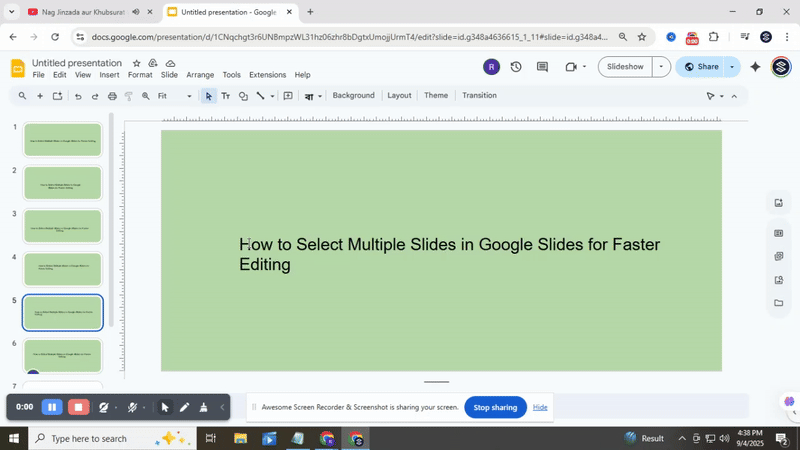The width and height of the screenshot is (800, 450).
Task: Start the Slideshow
Action: [625, 67]
